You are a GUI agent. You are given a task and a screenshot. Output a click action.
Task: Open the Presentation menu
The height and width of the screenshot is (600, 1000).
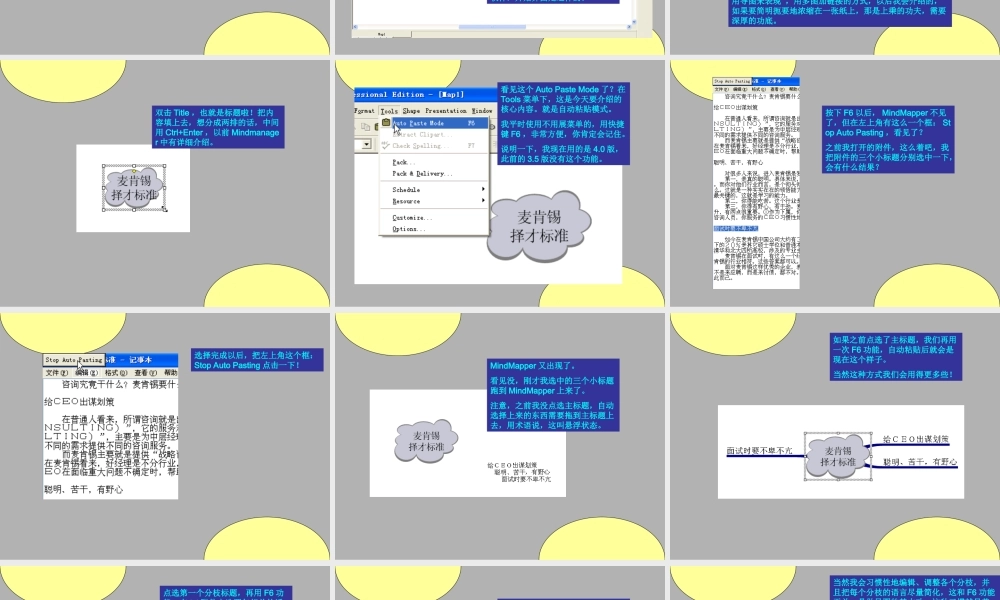pyautogui.click(x=447, y=111)
